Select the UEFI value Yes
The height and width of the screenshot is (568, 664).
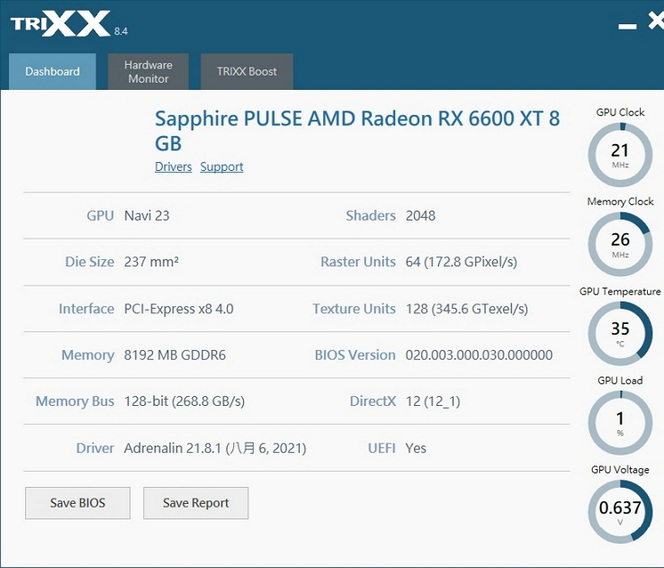[415, 448]
